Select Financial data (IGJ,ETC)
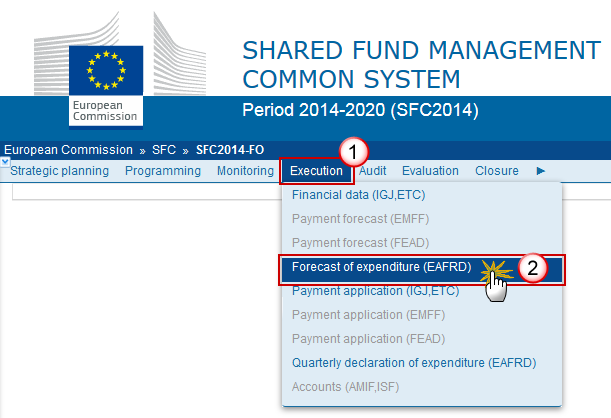This screenshot has height=418, width=611. click(x=358, y=195)
